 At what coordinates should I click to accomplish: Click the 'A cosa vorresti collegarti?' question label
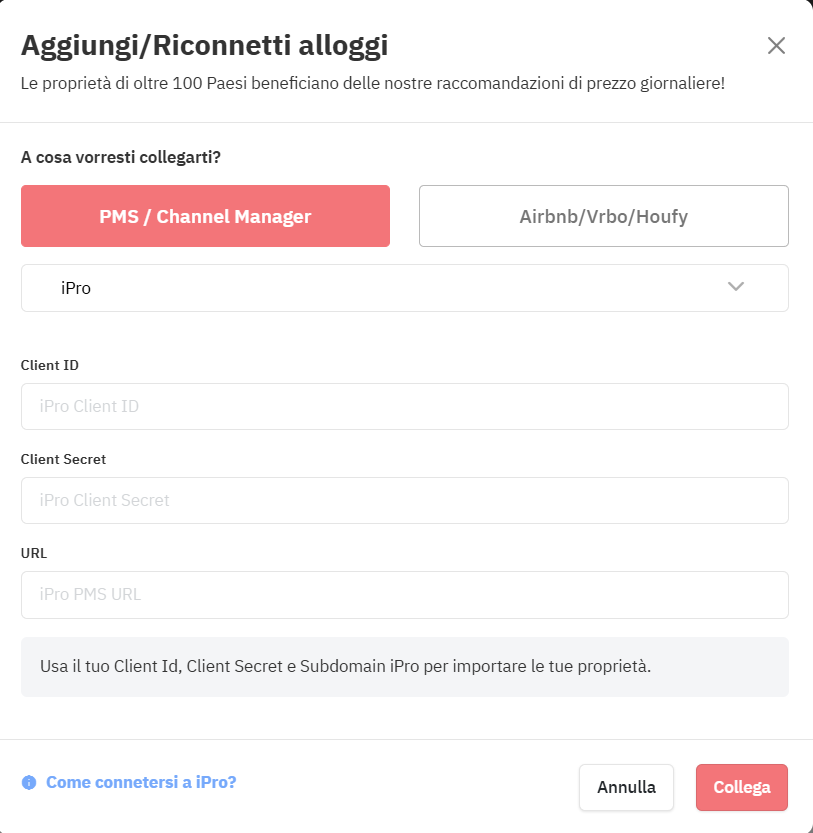pos(121,157)
